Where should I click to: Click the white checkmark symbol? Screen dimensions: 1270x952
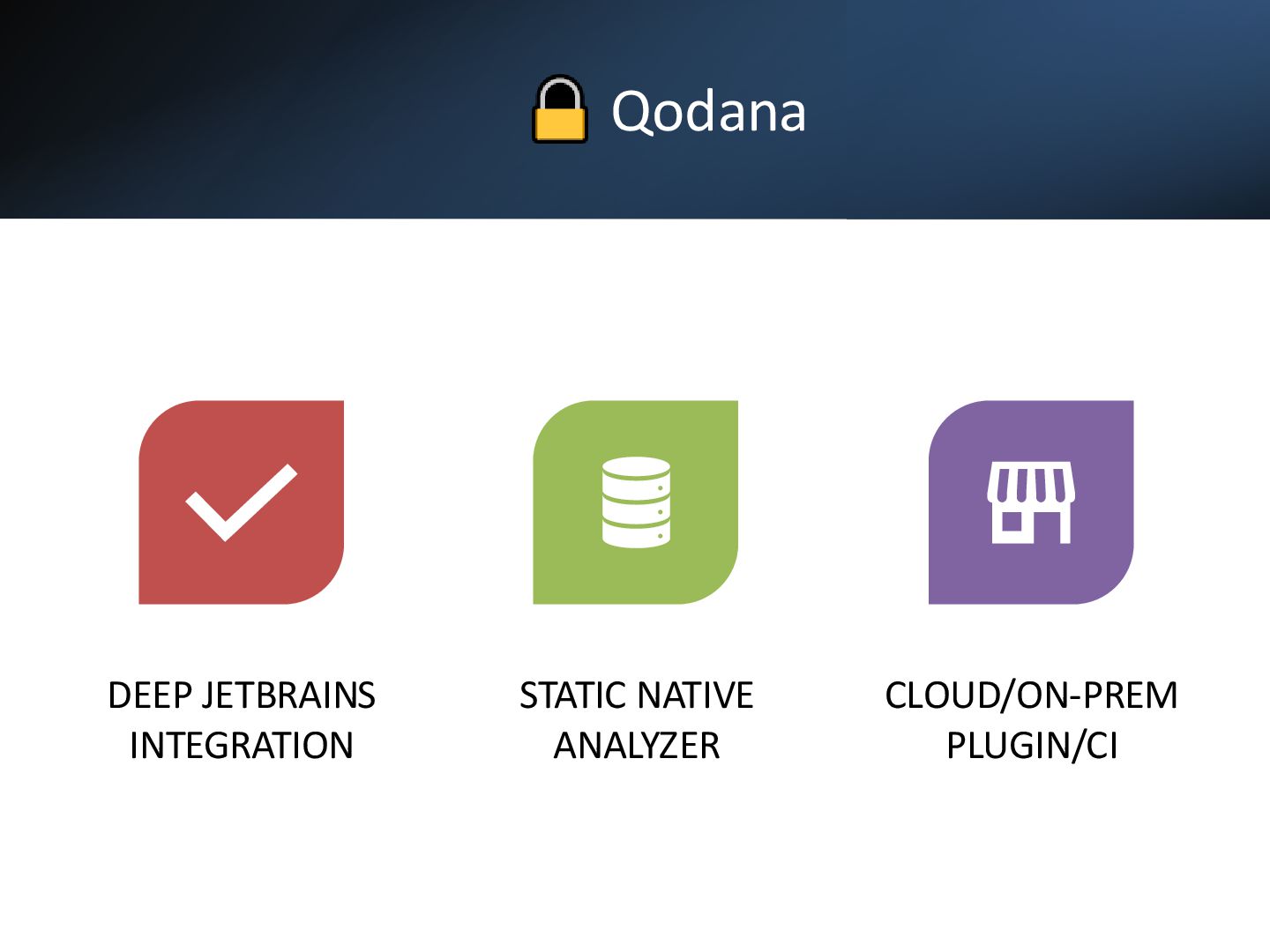point(241,502)
